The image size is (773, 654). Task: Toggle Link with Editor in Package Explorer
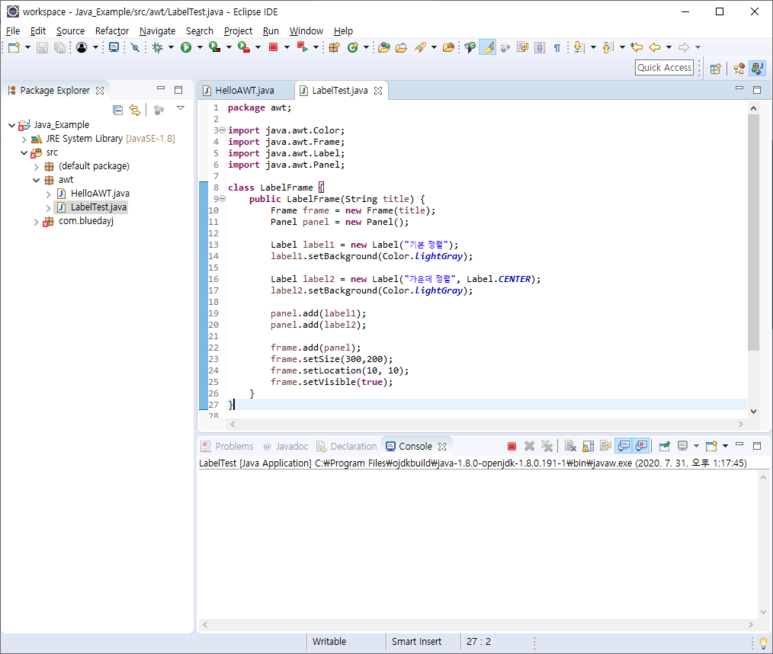coord(135,109)
